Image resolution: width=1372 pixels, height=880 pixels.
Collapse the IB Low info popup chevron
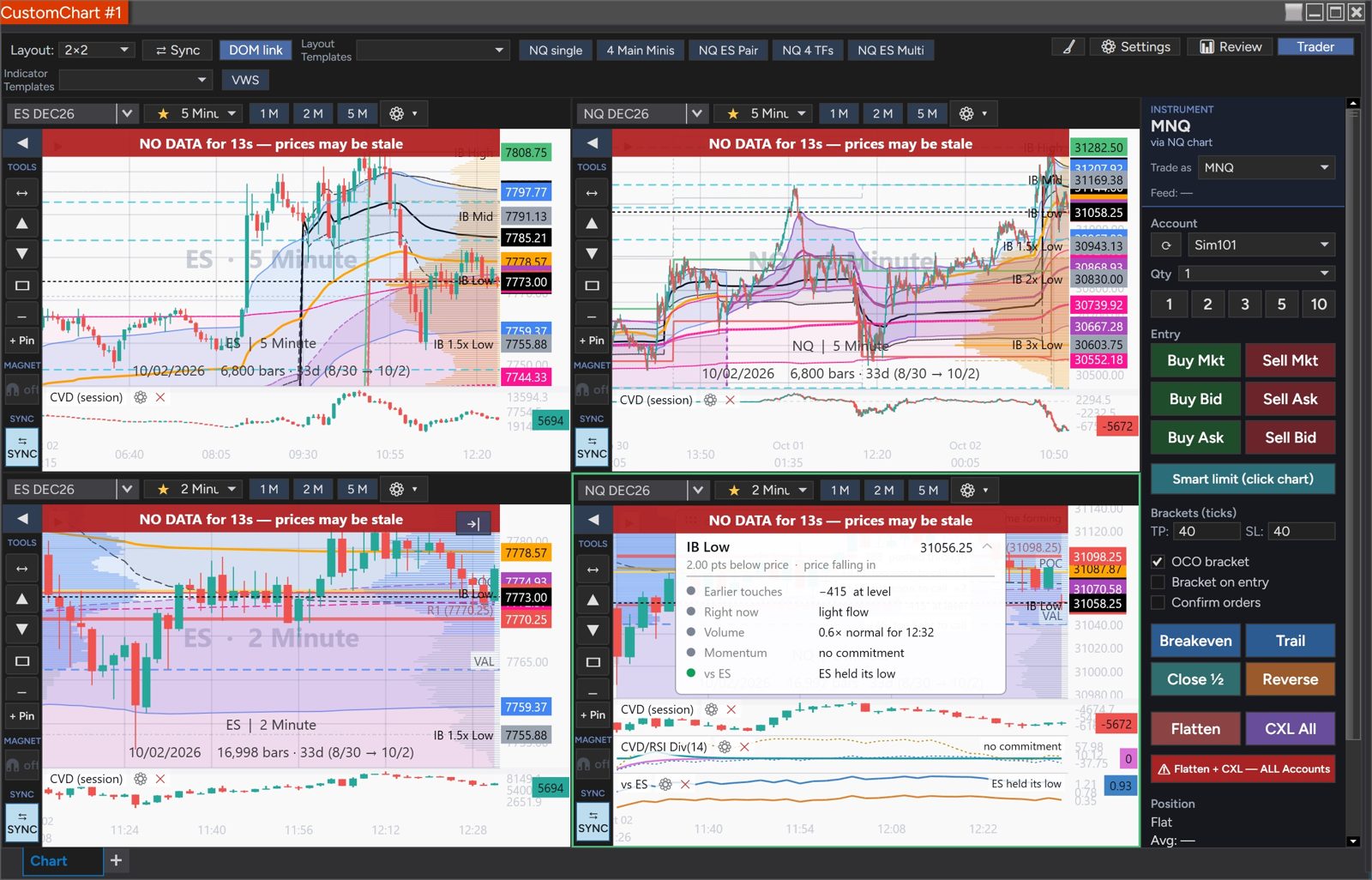click(x=987, y=546)
